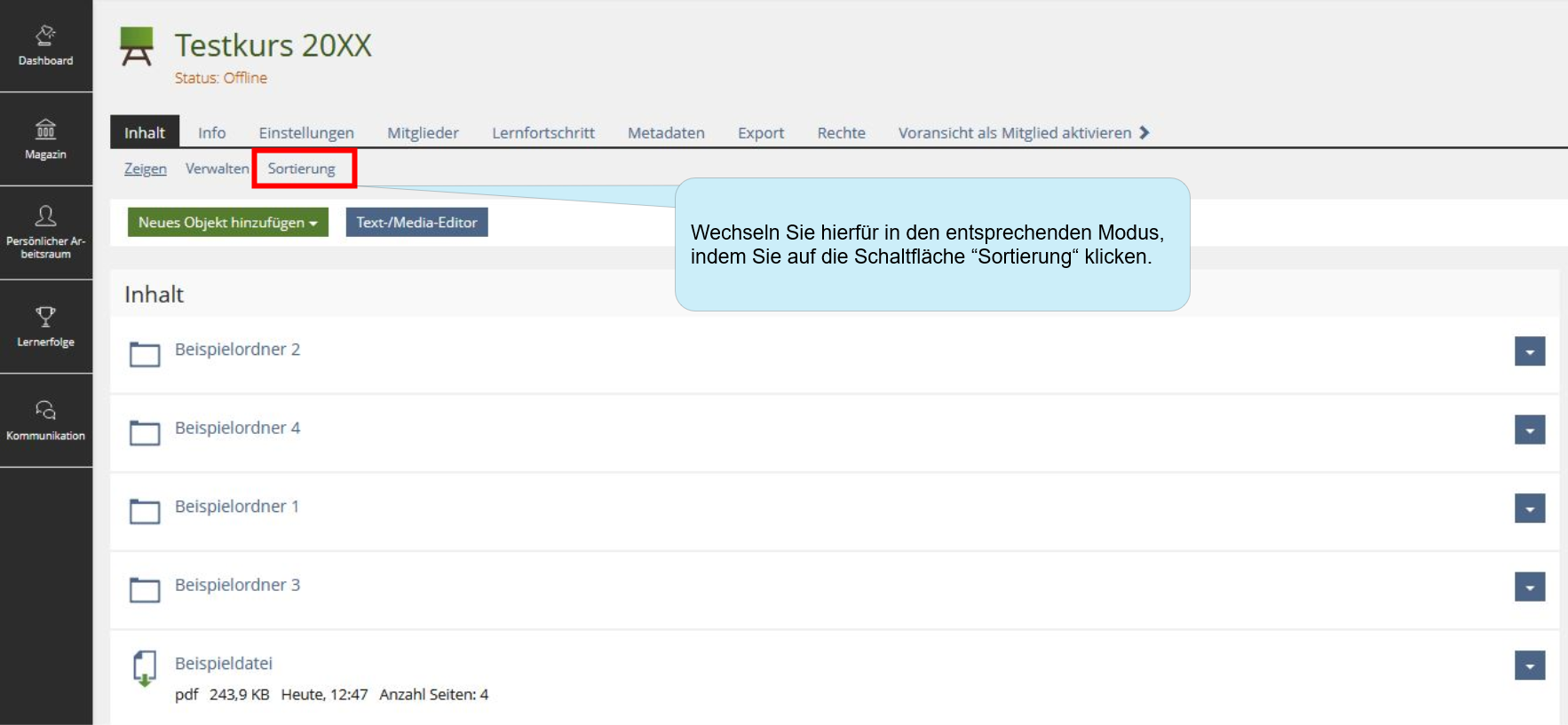The image size is (1568, 725).
Task: Open the Beispieldatei file link
Action: click(x=224, y=663)
